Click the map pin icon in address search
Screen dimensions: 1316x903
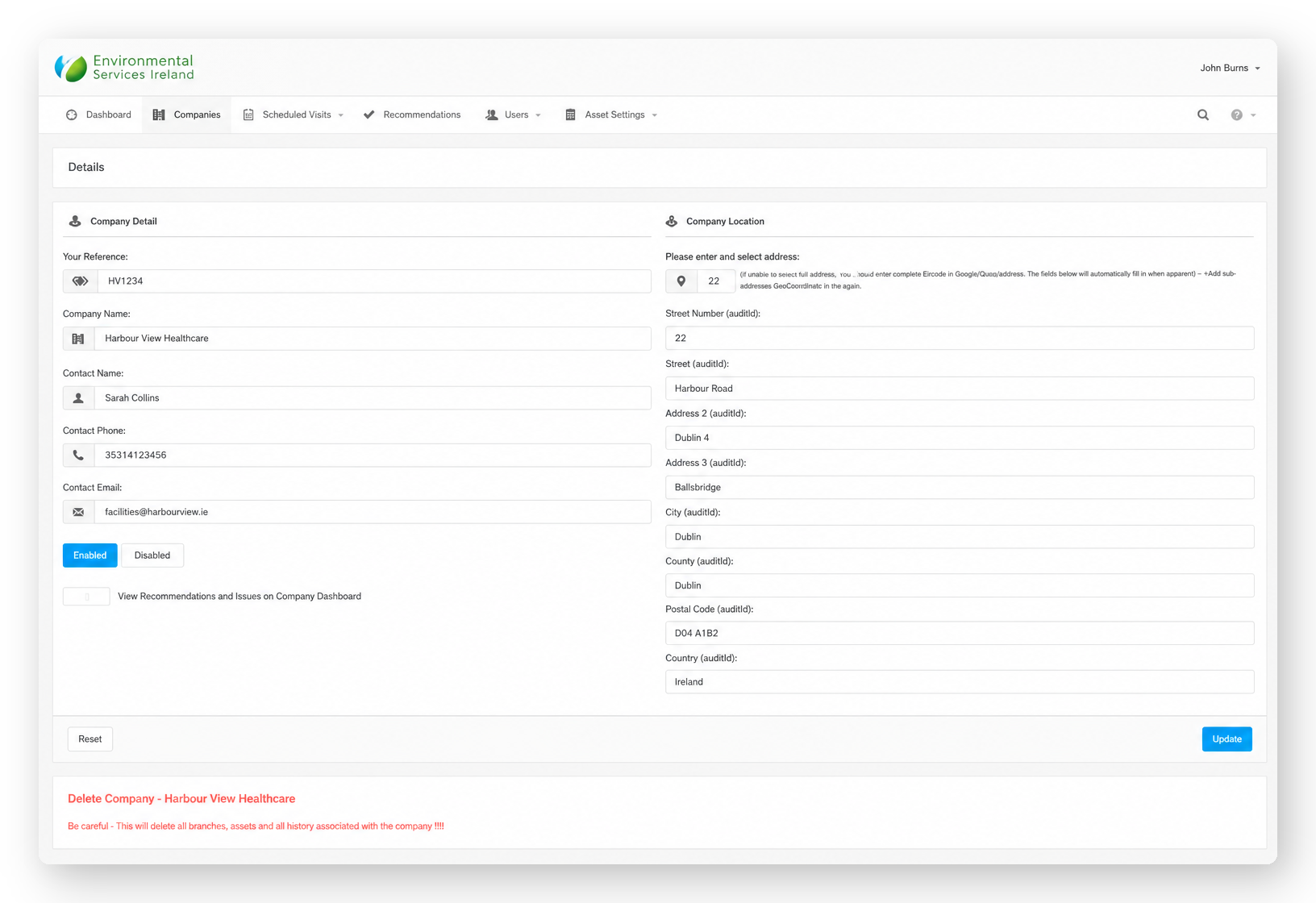click(681, 281)
